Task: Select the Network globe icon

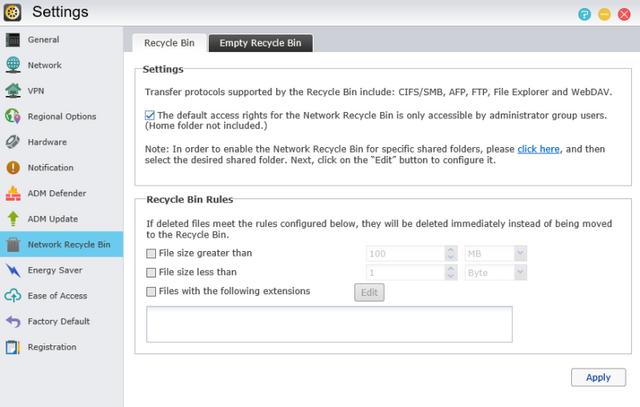Action: (x=13, y=65)
